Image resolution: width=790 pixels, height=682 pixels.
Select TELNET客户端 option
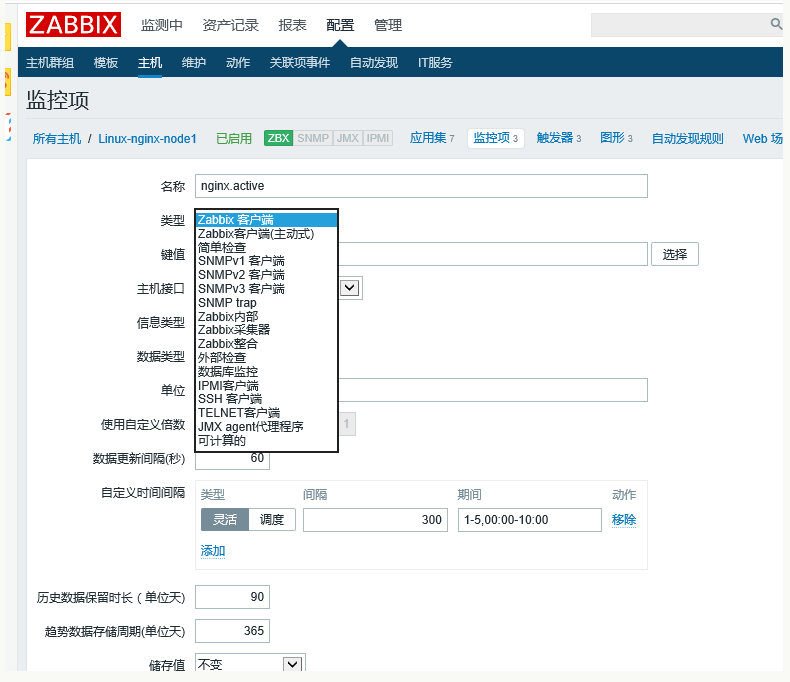(x=266, y=413)
